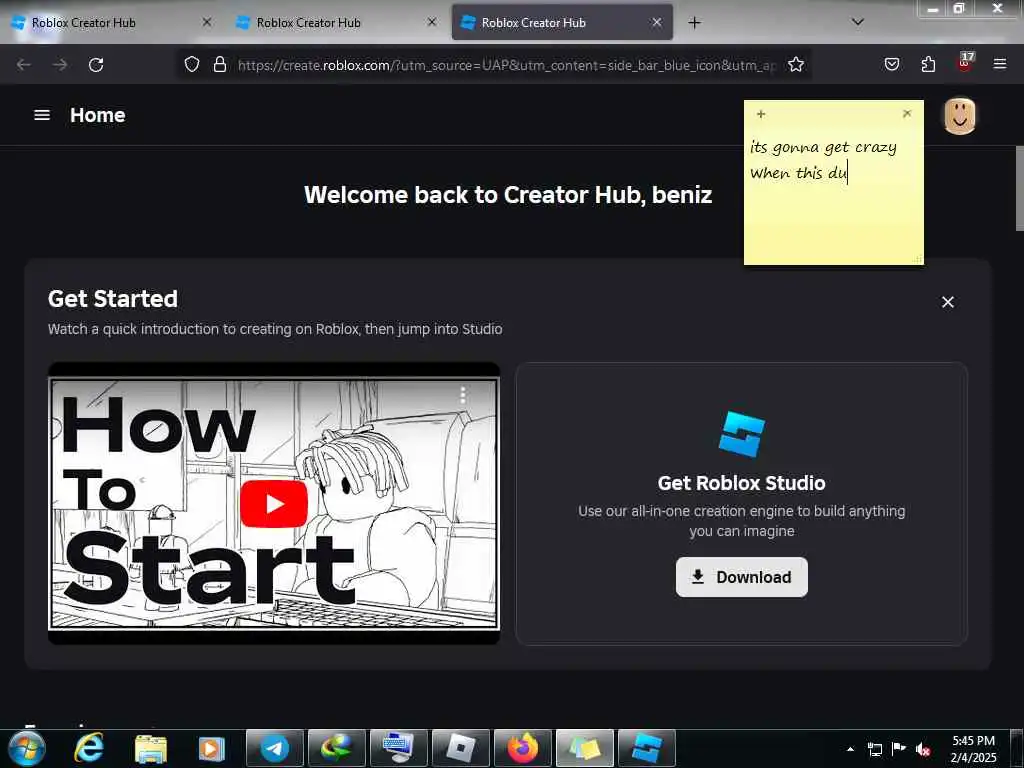Click the Get Roblox Studio title

pyautogui.click(x=741, y=483)
